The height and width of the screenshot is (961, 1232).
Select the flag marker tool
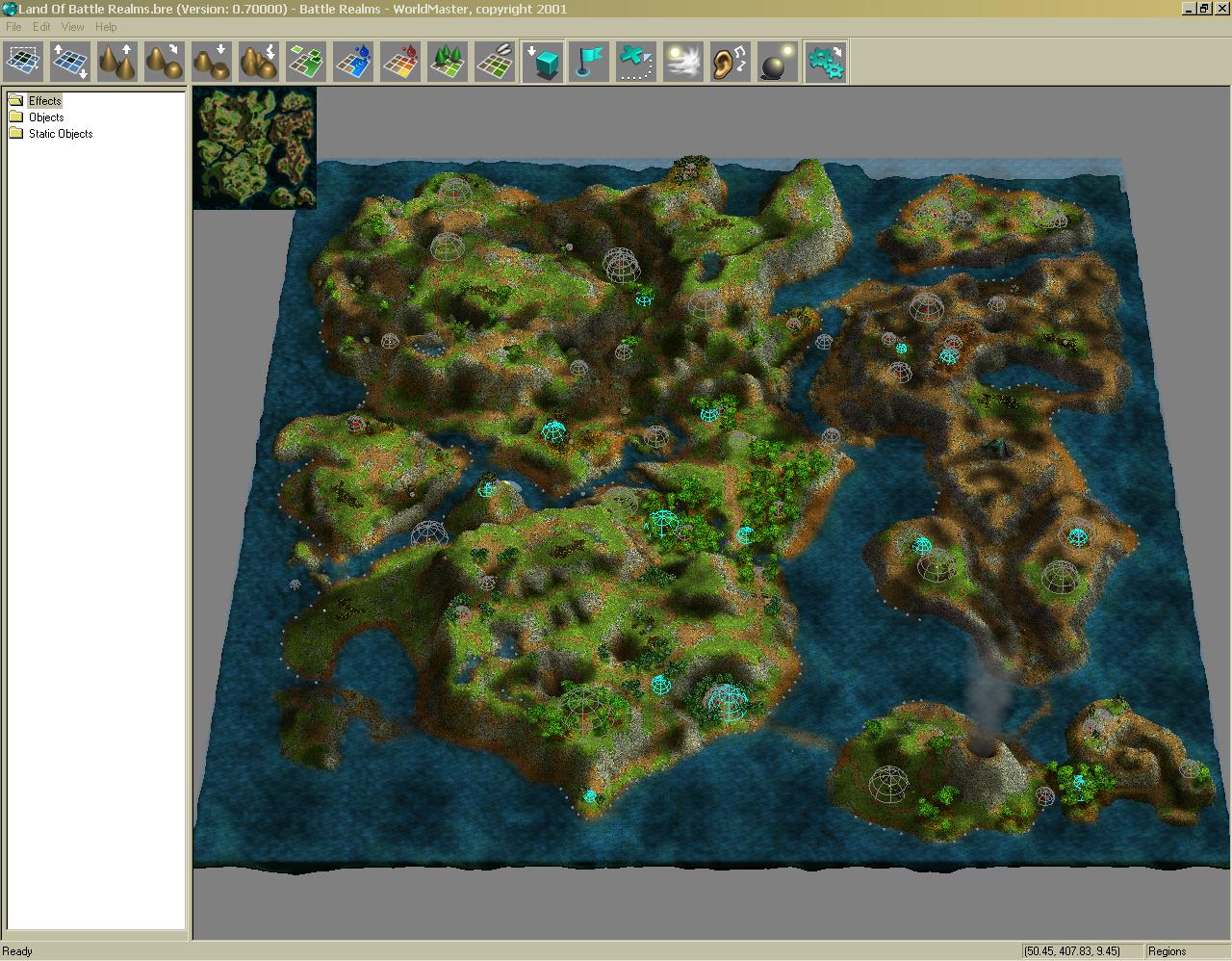[590, 62]
